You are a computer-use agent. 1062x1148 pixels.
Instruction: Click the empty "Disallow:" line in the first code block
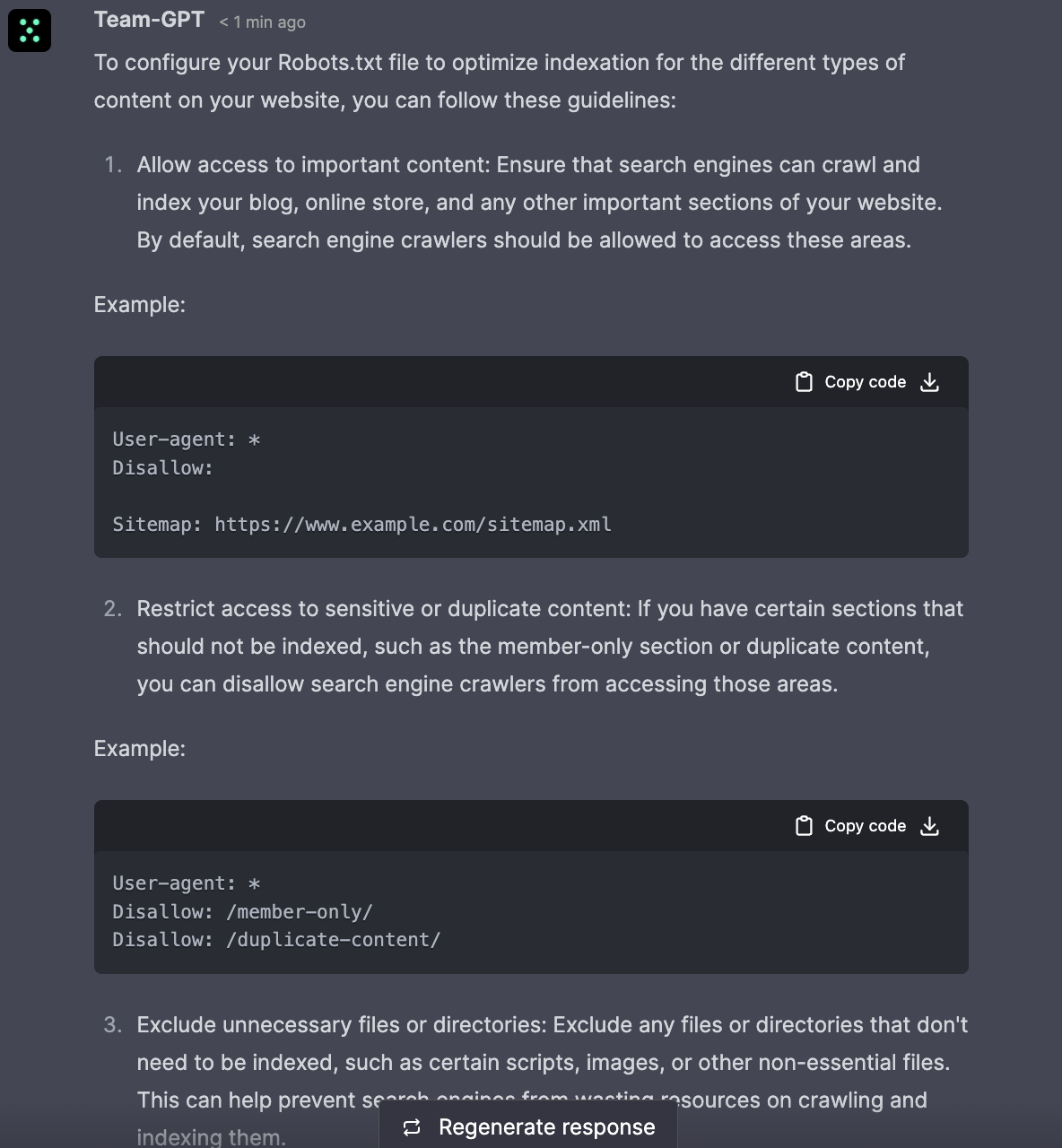coord(162,468)
